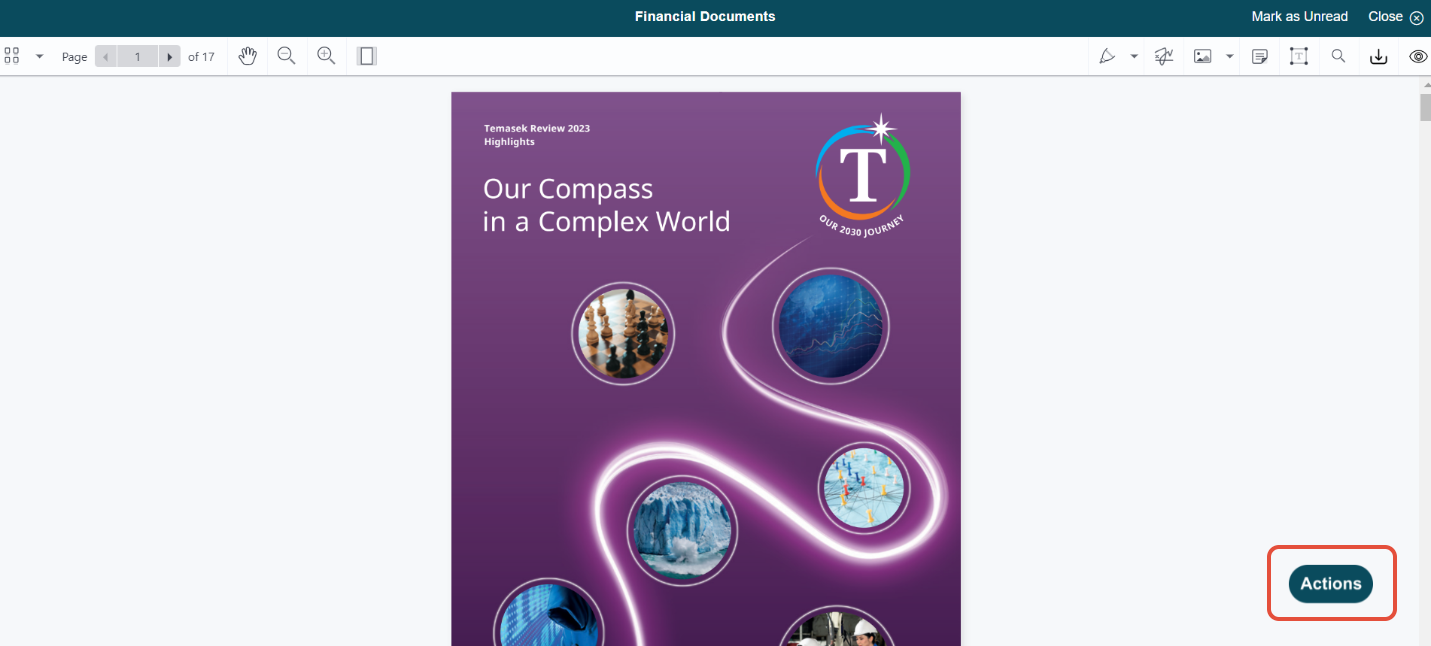Go to the next page
The height and width of the screenshot is (646, 1431).
coord(170,56)
